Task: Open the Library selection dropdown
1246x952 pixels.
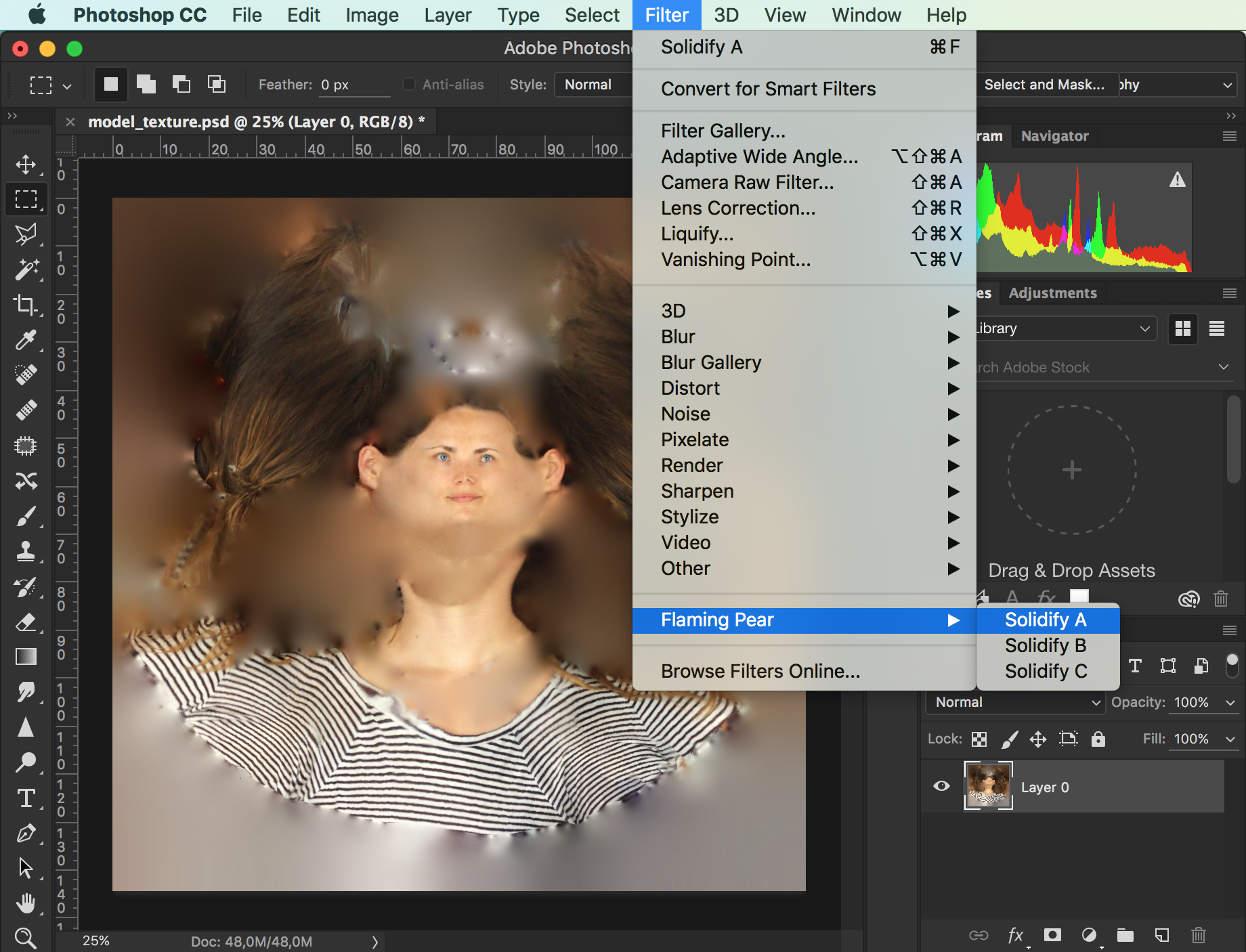Action: click(1066, 328)
